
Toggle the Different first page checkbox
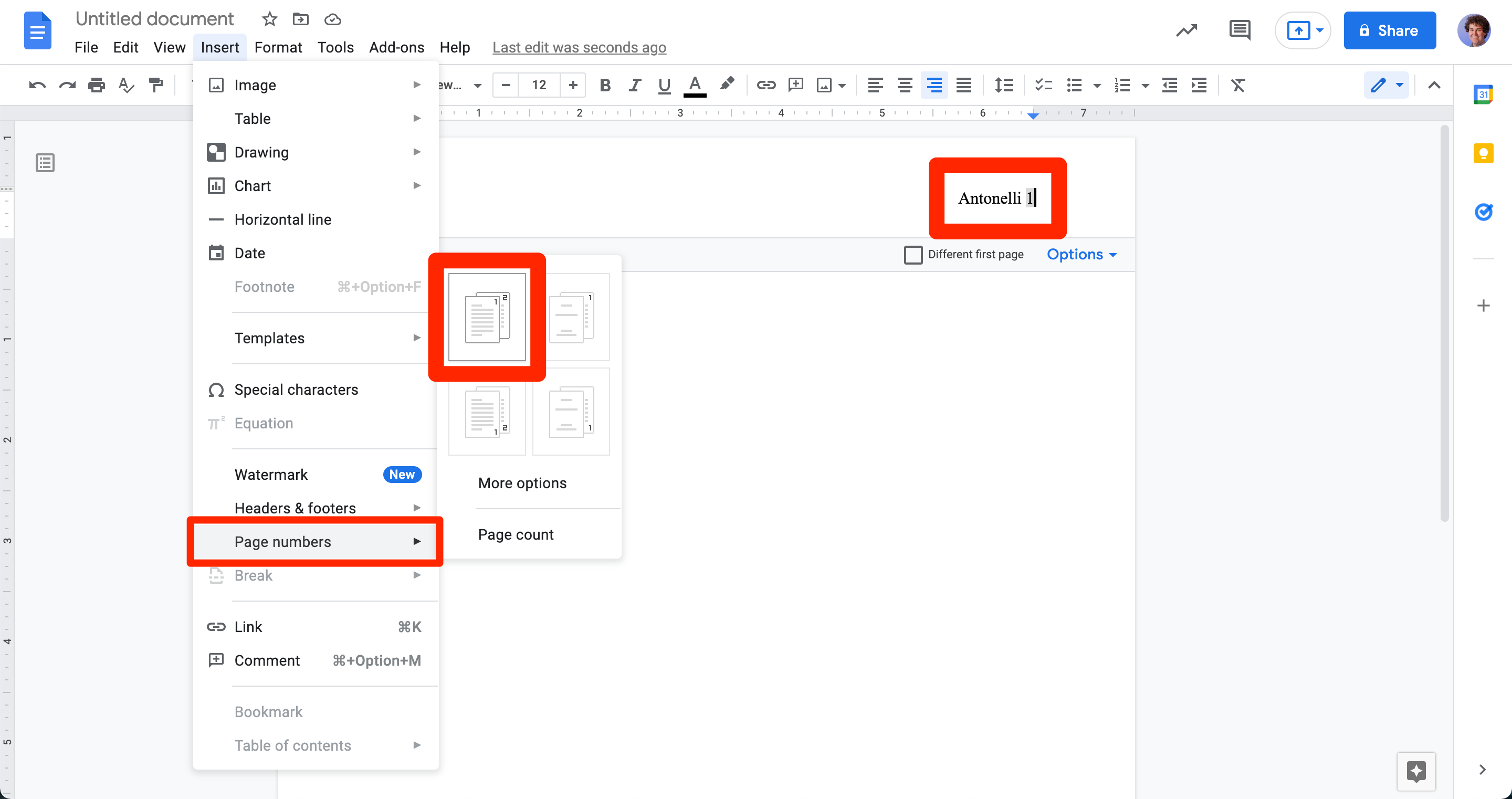point(913,253)
